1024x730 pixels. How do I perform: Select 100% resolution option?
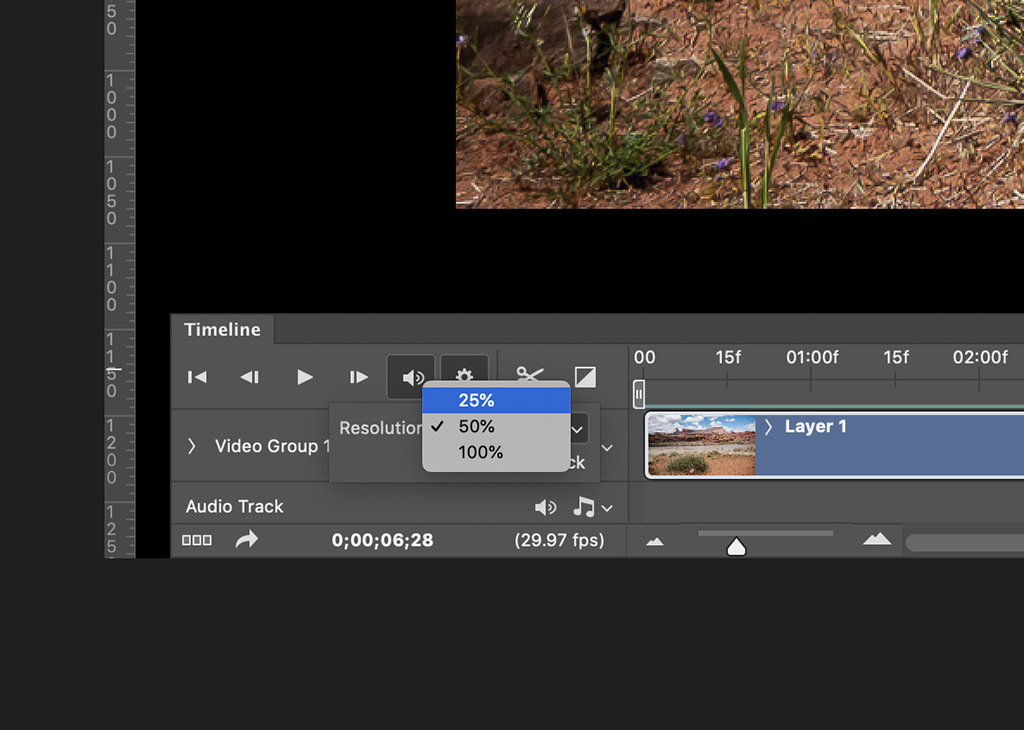(x=496, y=452)
